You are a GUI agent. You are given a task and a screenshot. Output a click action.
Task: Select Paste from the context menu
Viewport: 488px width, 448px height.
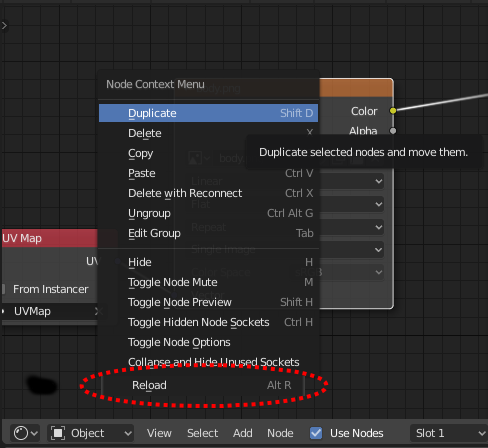click(208, 173)
